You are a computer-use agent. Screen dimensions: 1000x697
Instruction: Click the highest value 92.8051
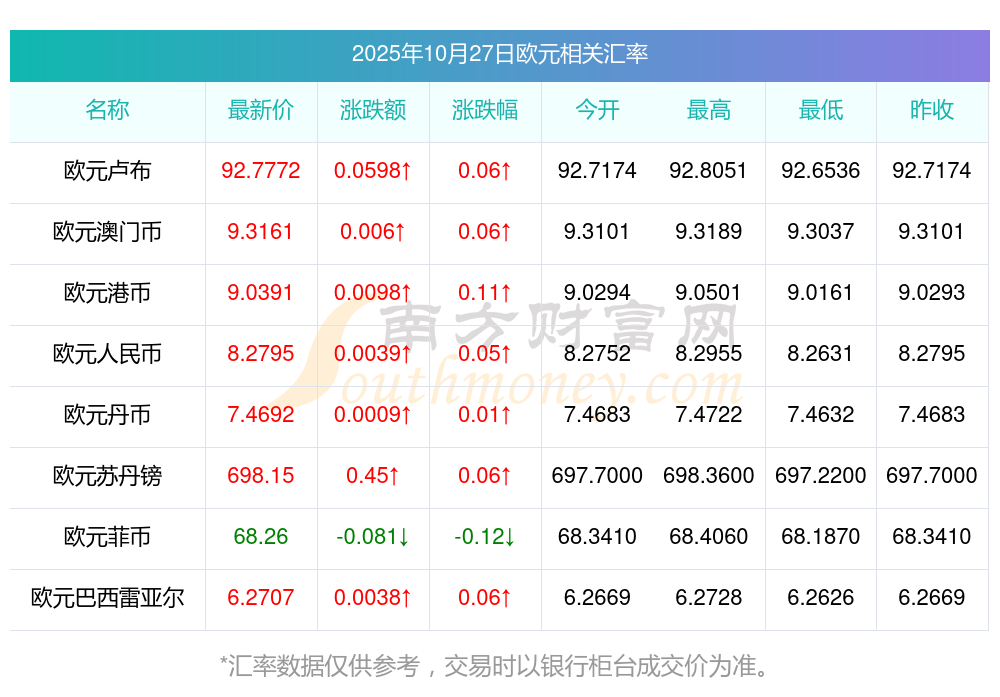pos(709,170)
